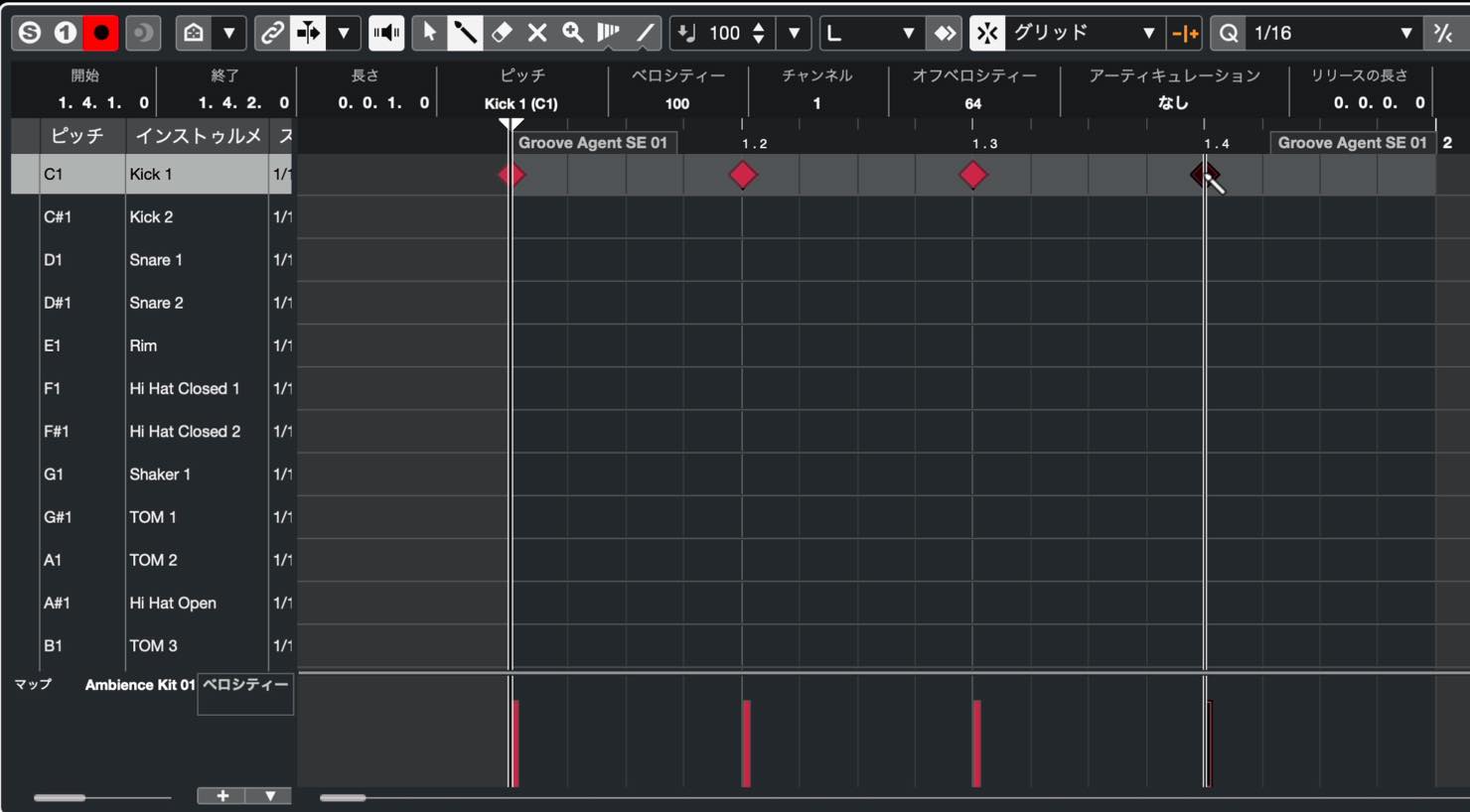Open the 1/16 quantize preset dropdown

pyautogui.click(x=1331, y=33)
